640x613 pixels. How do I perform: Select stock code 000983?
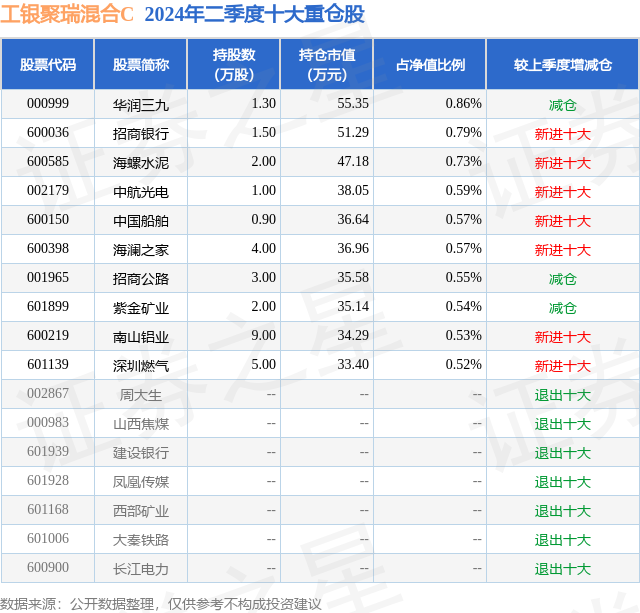(48, 422)
